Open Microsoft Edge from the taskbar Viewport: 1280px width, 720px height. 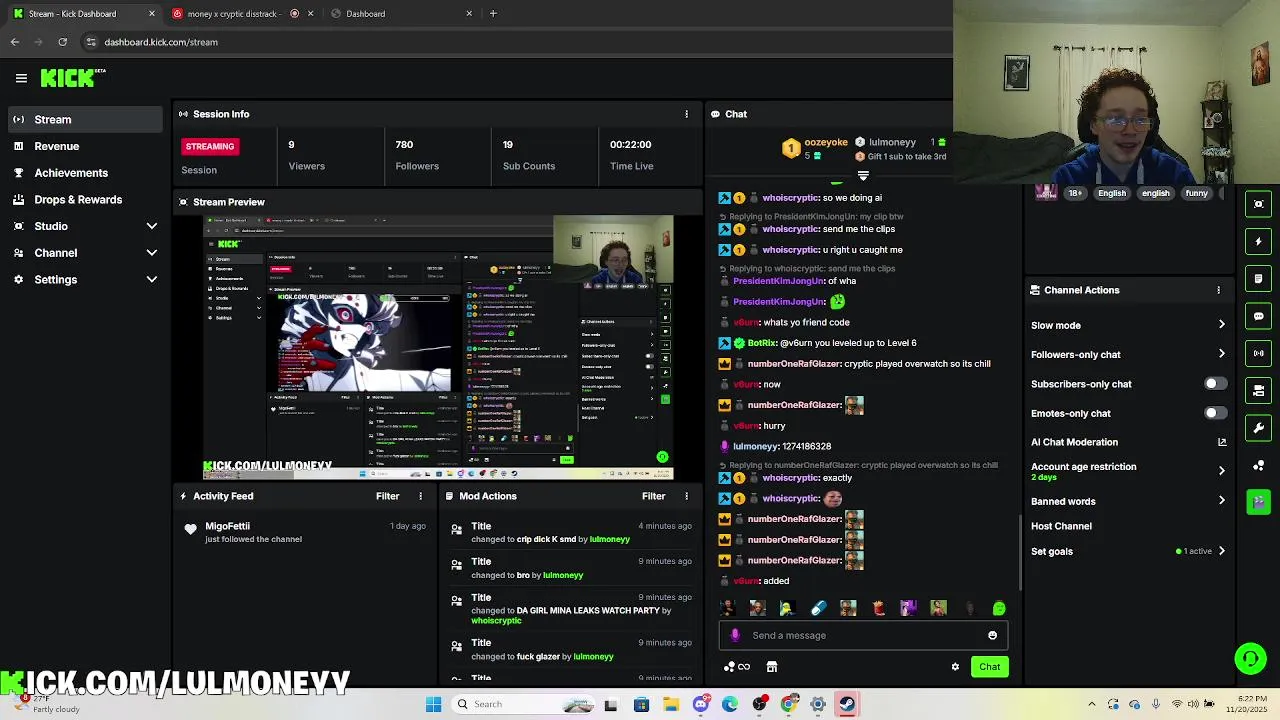(x=730, y=704)
